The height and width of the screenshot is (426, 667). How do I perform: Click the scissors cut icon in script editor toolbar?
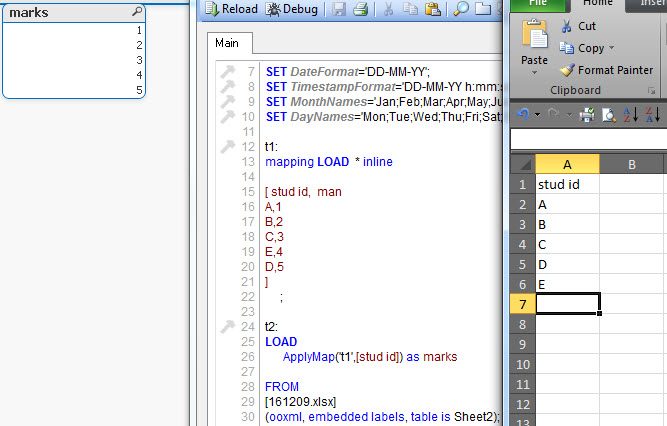tap(388, 9)
